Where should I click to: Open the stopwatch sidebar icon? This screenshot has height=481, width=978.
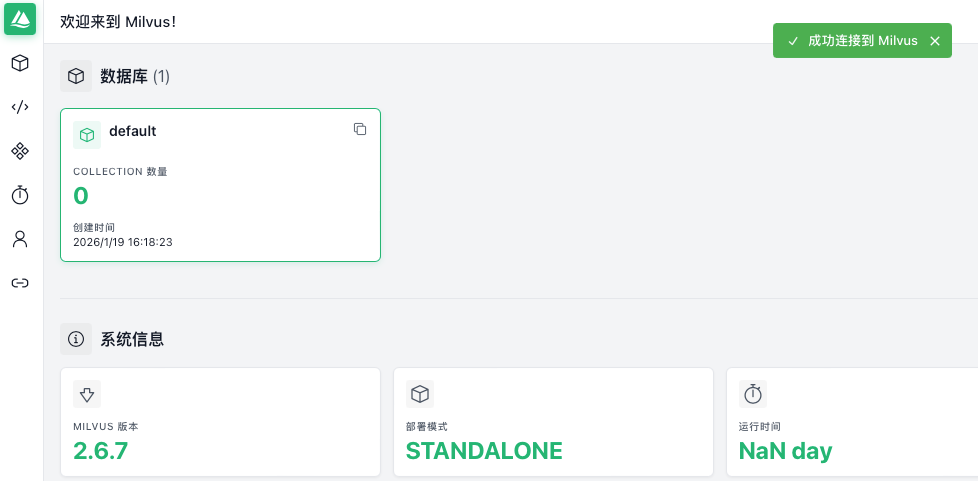tap(20, 195)
